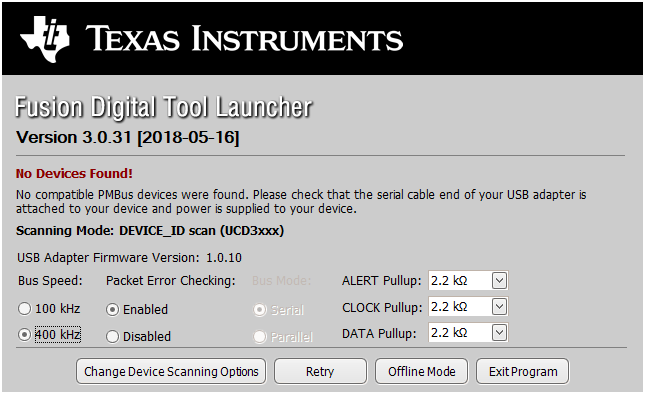Open the ALERT Pullup dropdown arrow
This screenshot has height=395, width=645.
coord(499,281)
